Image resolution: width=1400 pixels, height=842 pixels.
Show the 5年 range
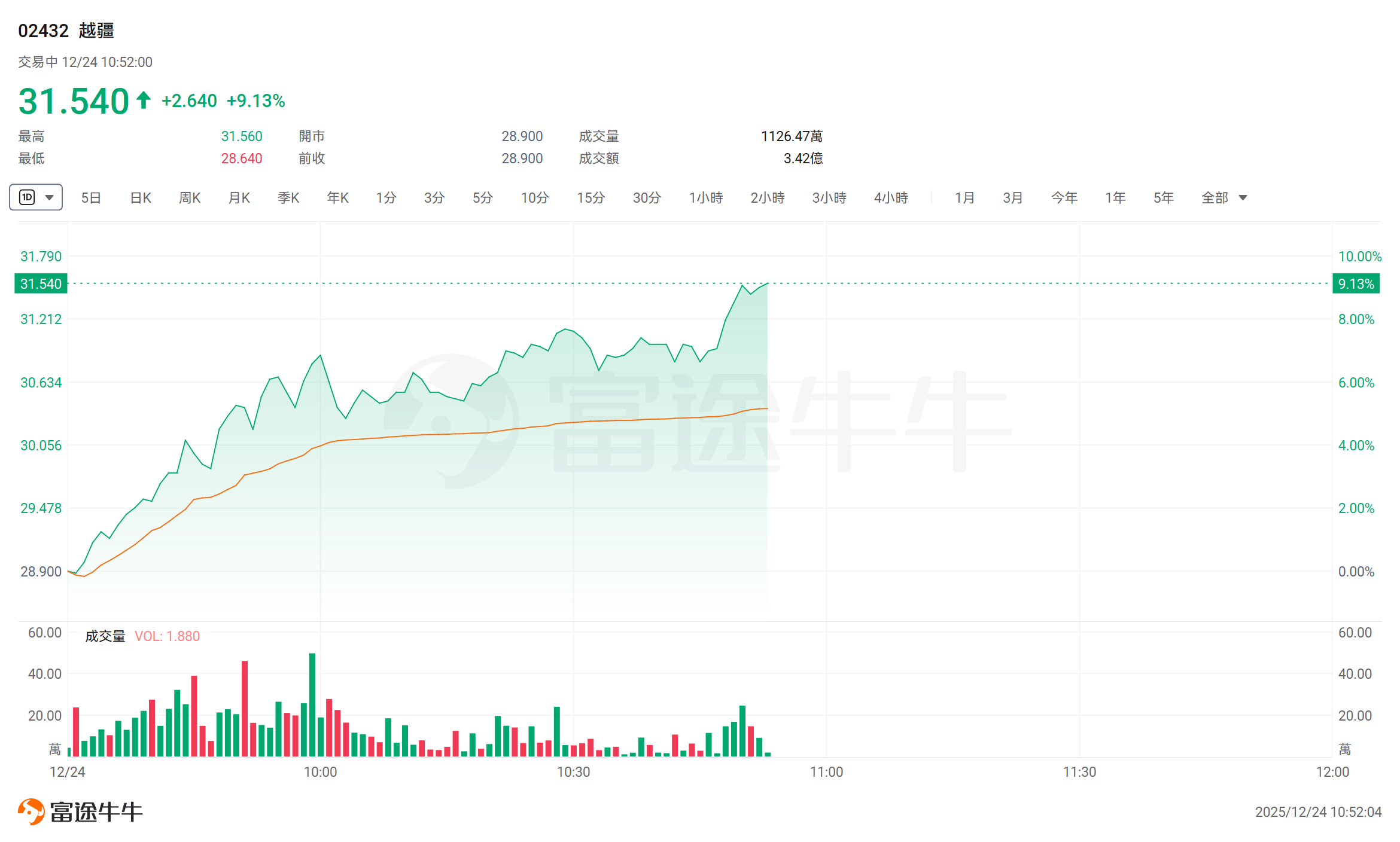click(x=1163, y=198)
